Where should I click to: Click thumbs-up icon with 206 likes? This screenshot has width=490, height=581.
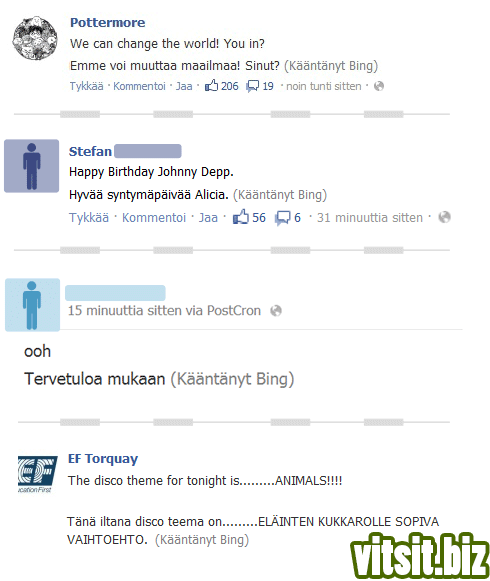tap(211, 86)
